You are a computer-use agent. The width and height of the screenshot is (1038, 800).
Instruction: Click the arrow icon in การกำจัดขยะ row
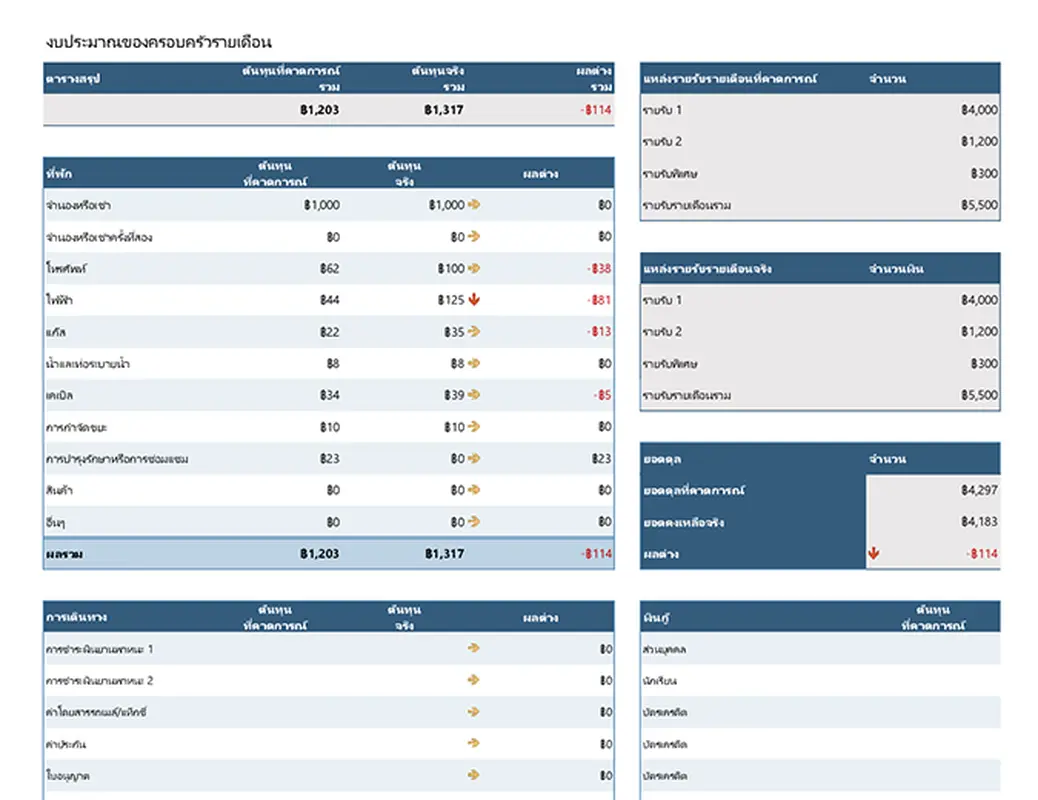[x=474, y=427]
